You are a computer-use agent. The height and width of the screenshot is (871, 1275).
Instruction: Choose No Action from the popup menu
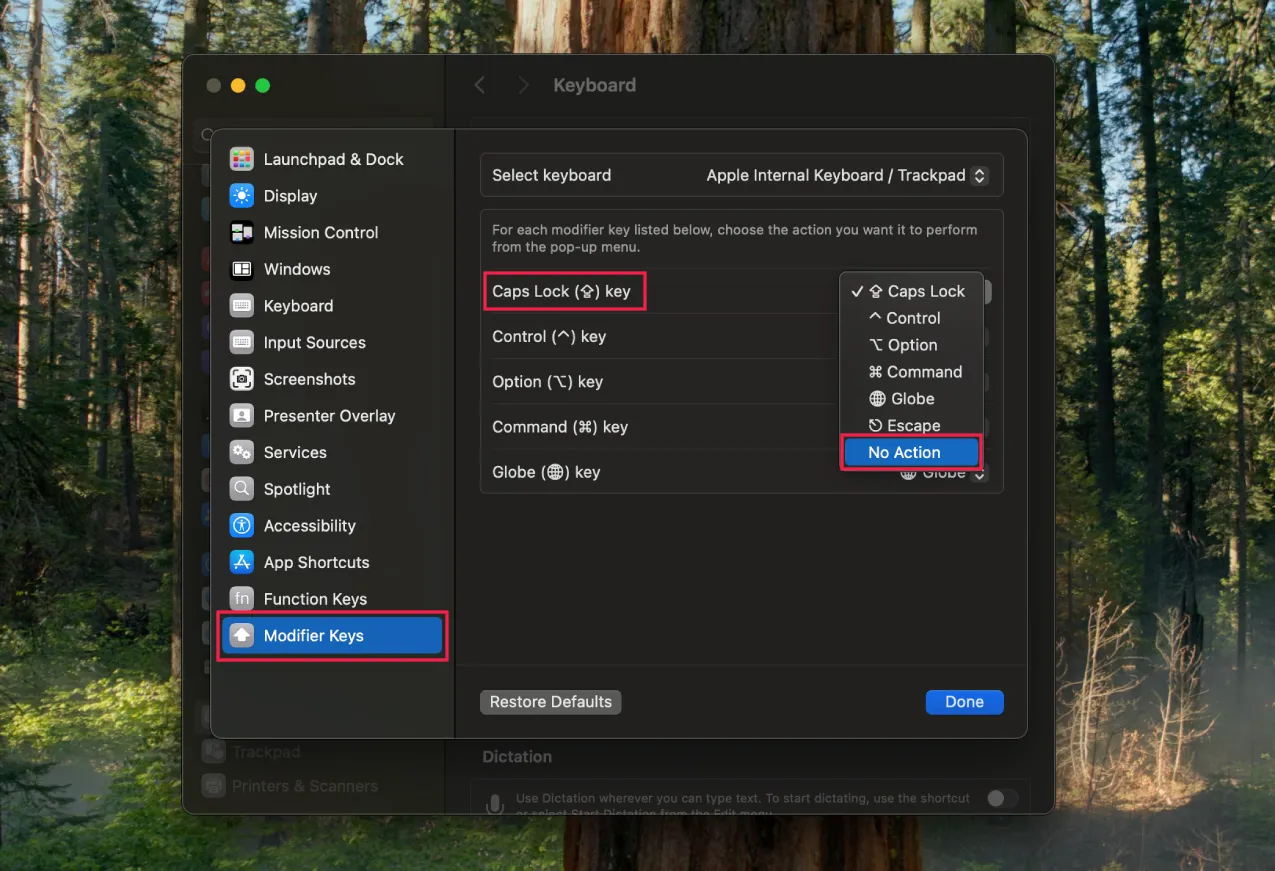point(912,453)
